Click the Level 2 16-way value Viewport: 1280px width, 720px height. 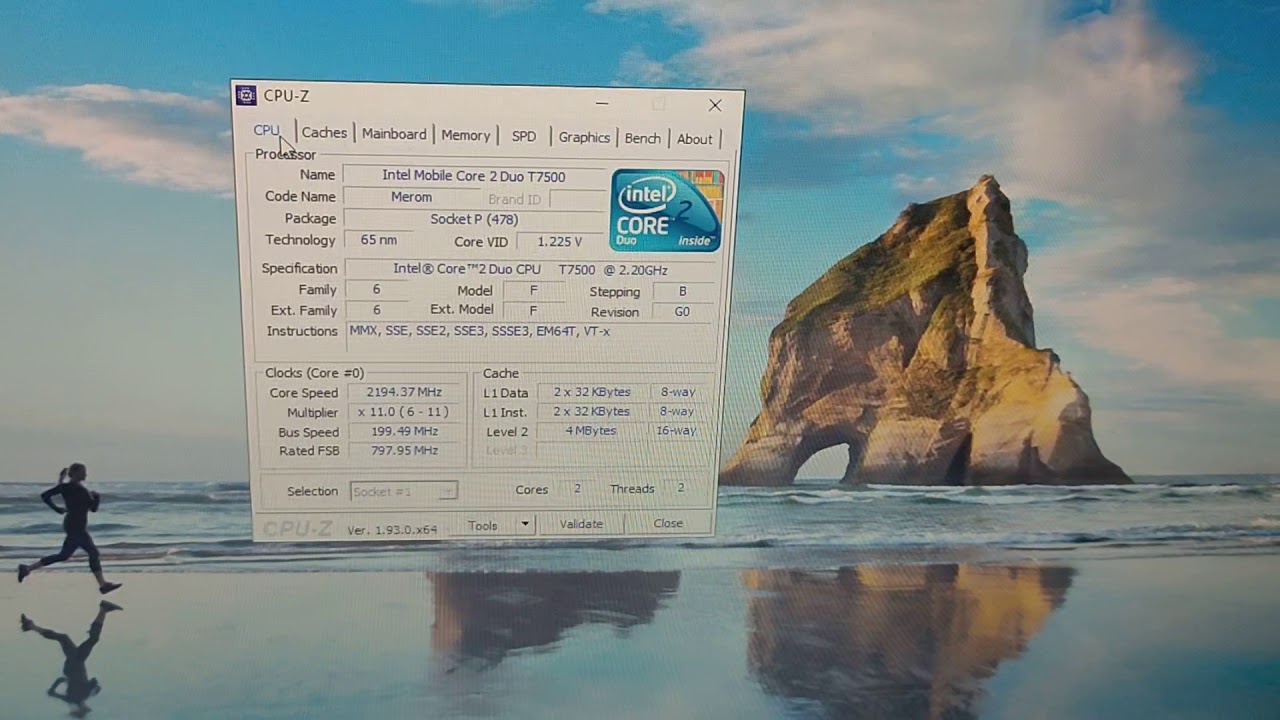point(676,430)
